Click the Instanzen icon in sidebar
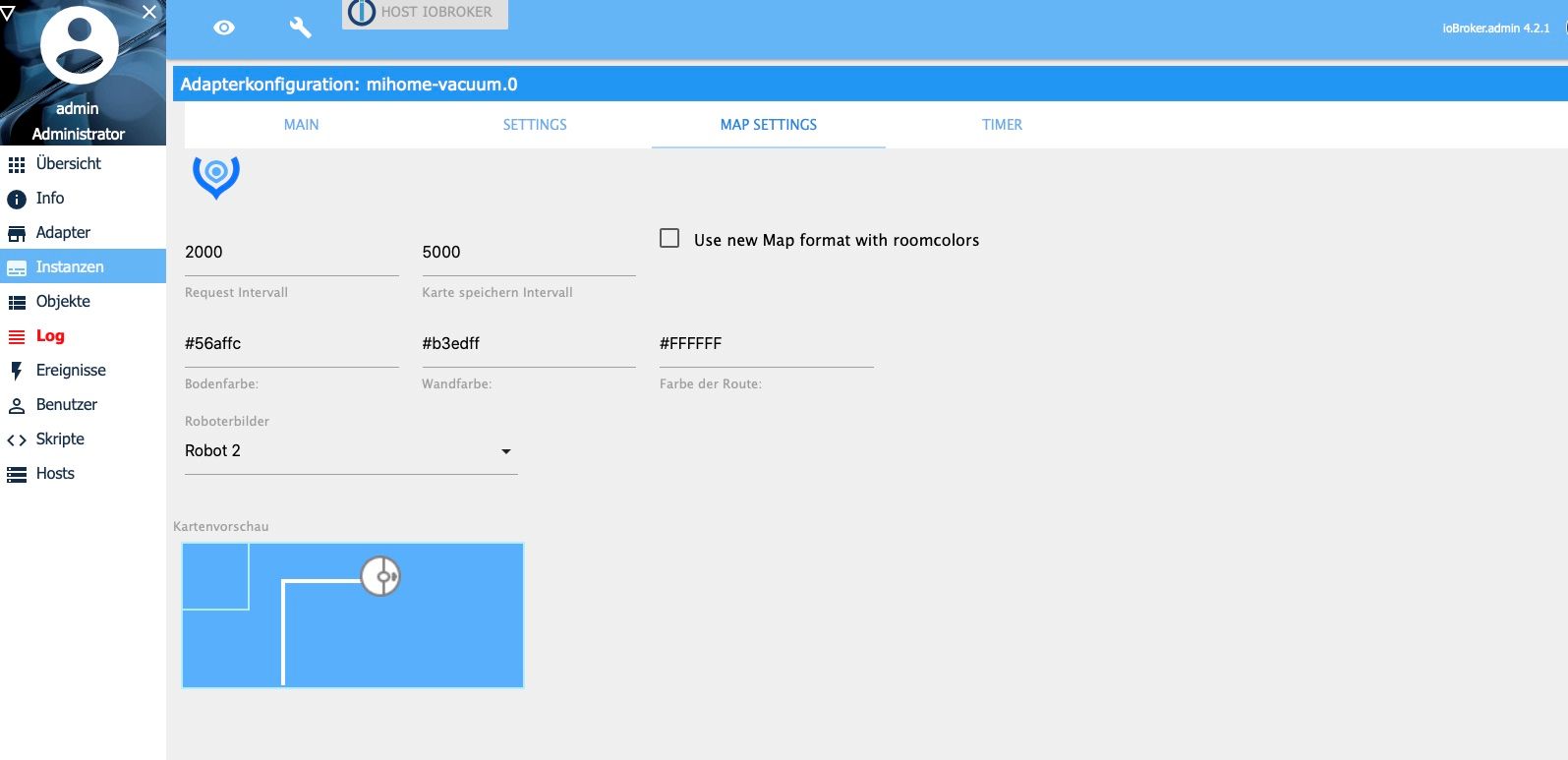This screenshot has width=1568, height=760. pyautogui.click(x=17, y=267)
